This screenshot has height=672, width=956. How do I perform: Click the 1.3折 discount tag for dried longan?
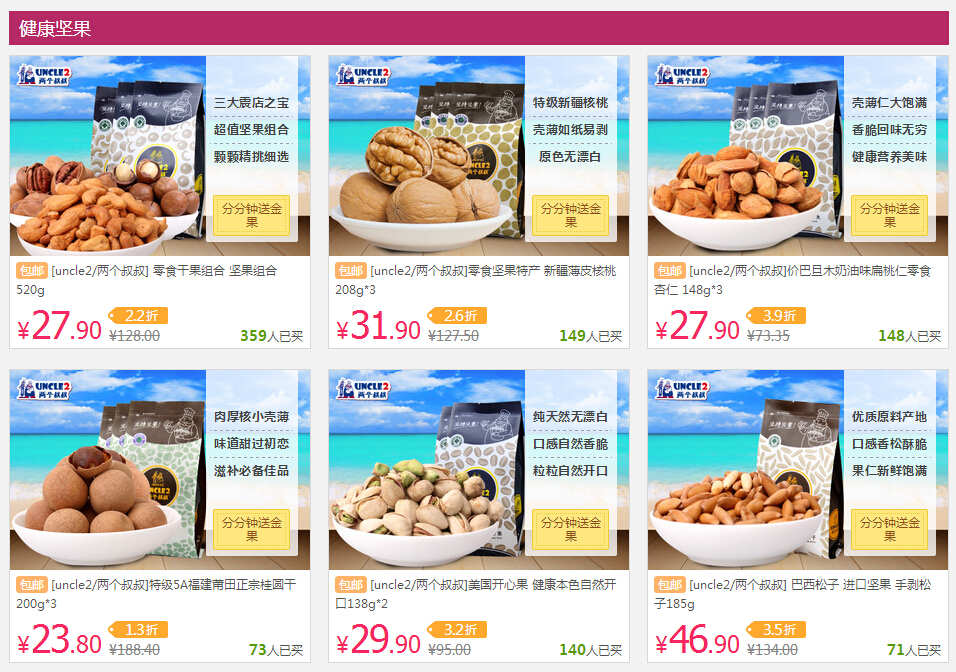(138, 629)
